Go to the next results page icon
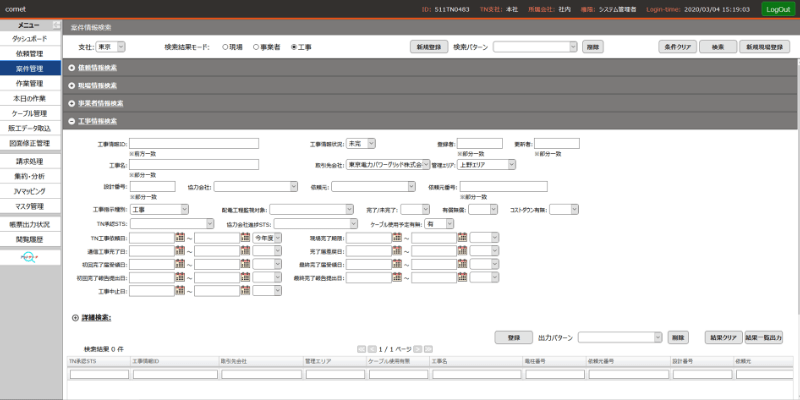This screenshot has width=800, height=400. (417, 349)
